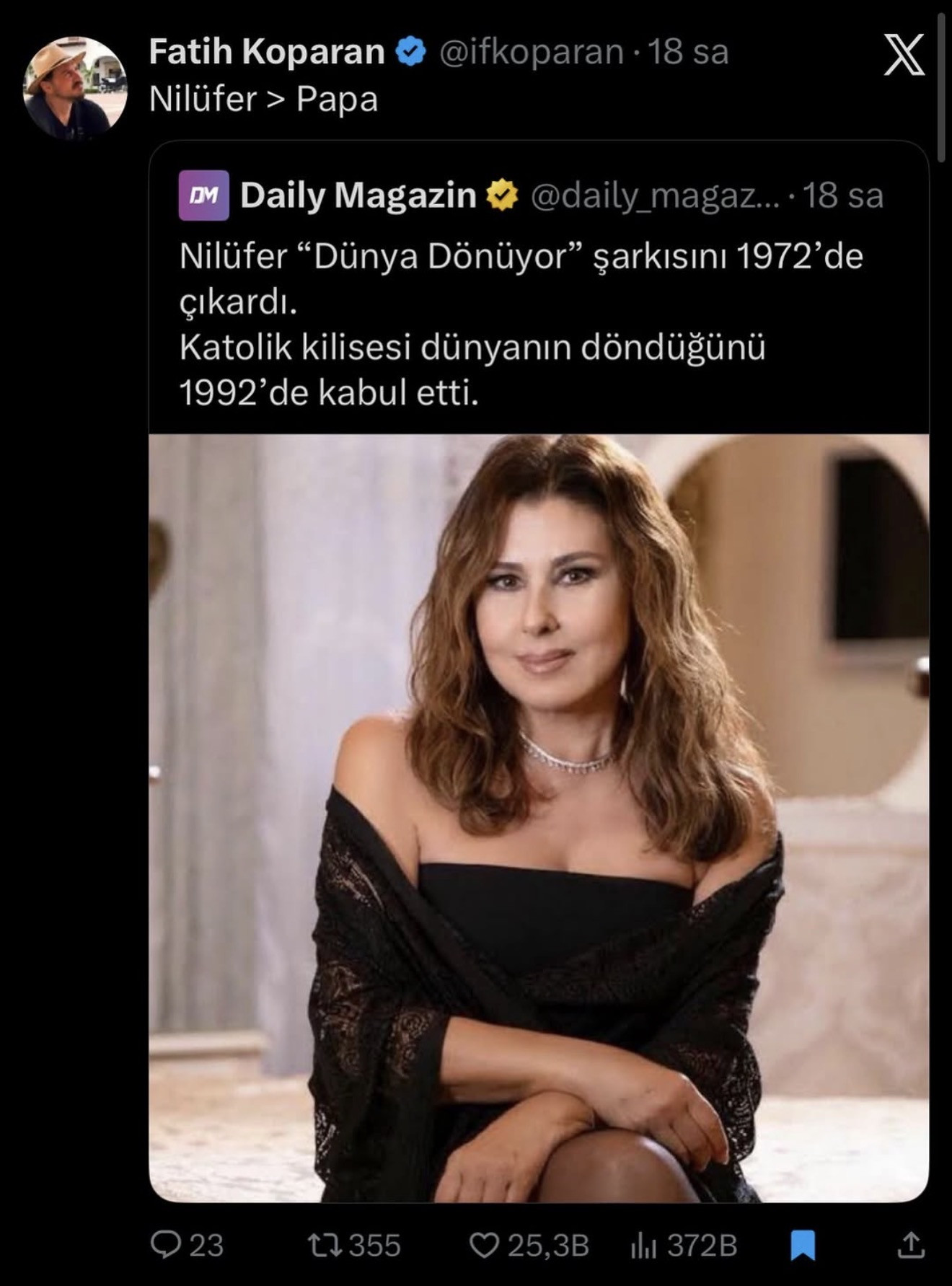This screenshot has width=952, height=1286.
Task: Like the post with heart icon
Action: [484, 1245]
